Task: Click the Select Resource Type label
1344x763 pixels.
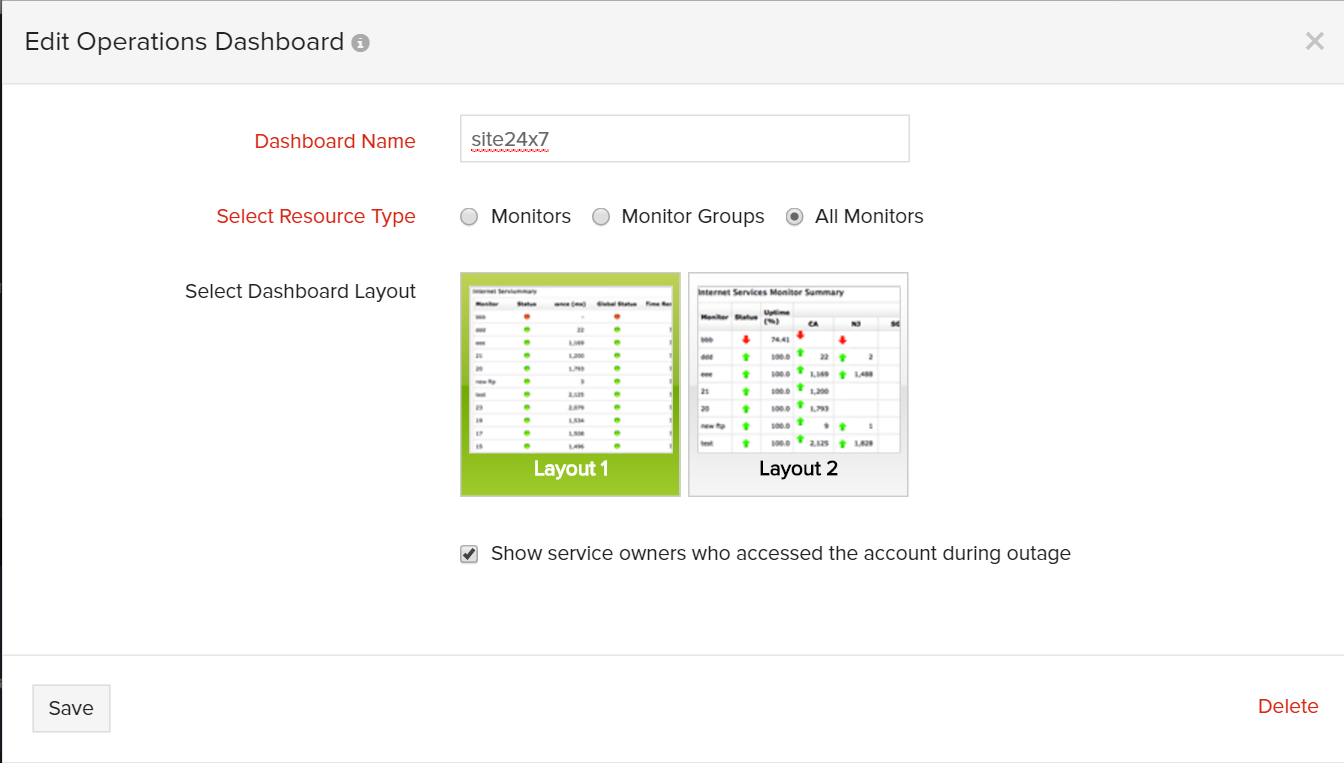Action: point(316,217)
